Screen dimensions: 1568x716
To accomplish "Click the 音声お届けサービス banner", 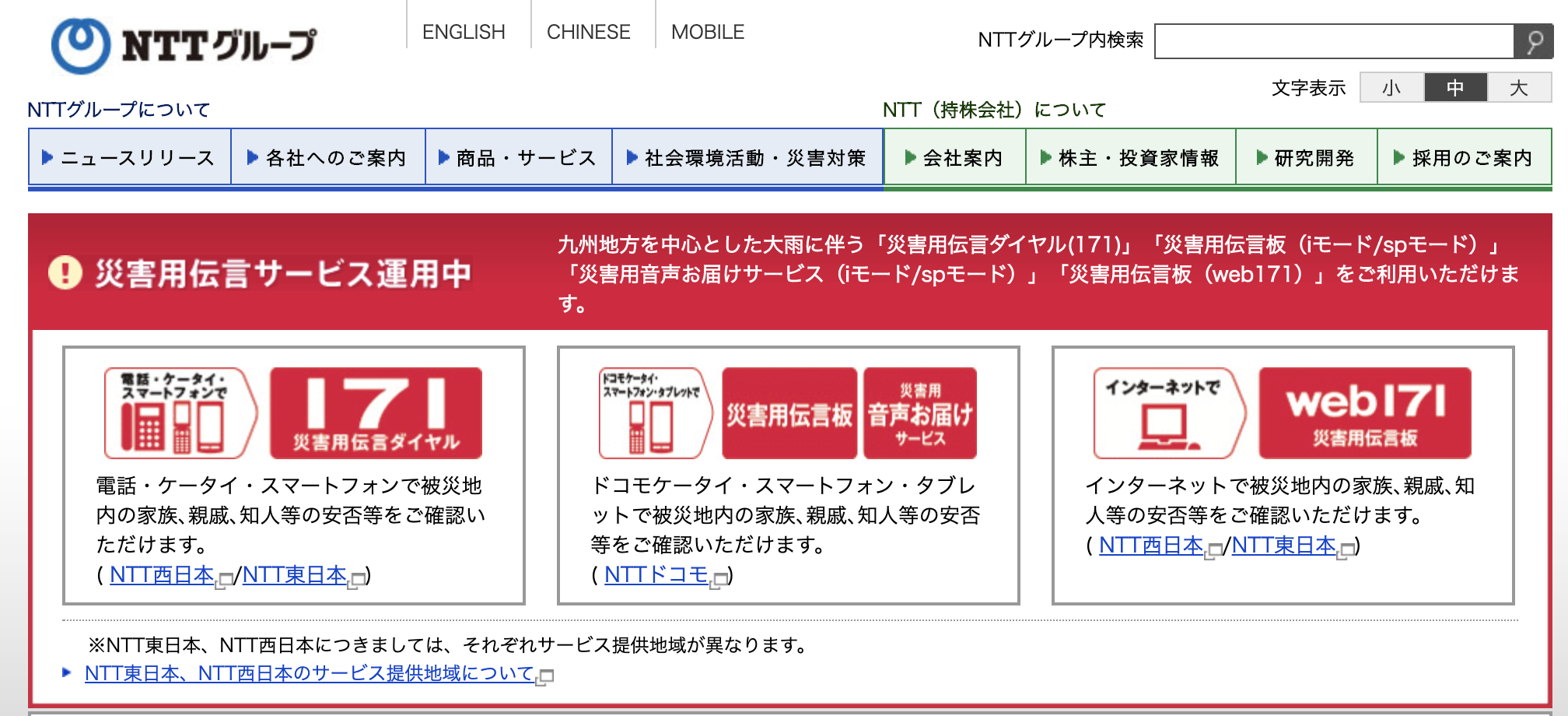I will click(x=920, y=413).
